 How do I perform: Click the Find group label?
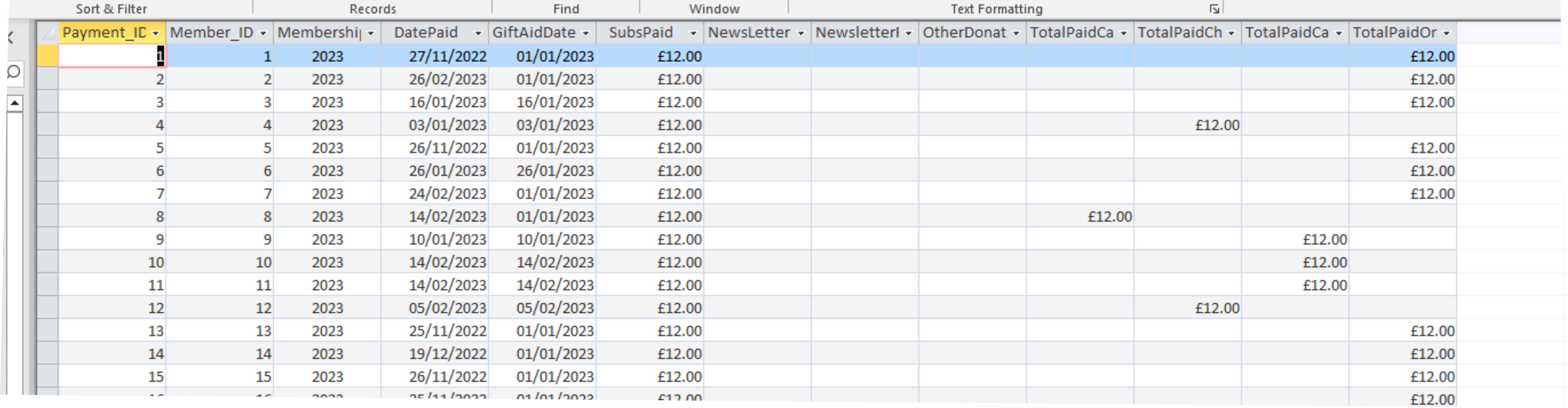pos(566,9)
